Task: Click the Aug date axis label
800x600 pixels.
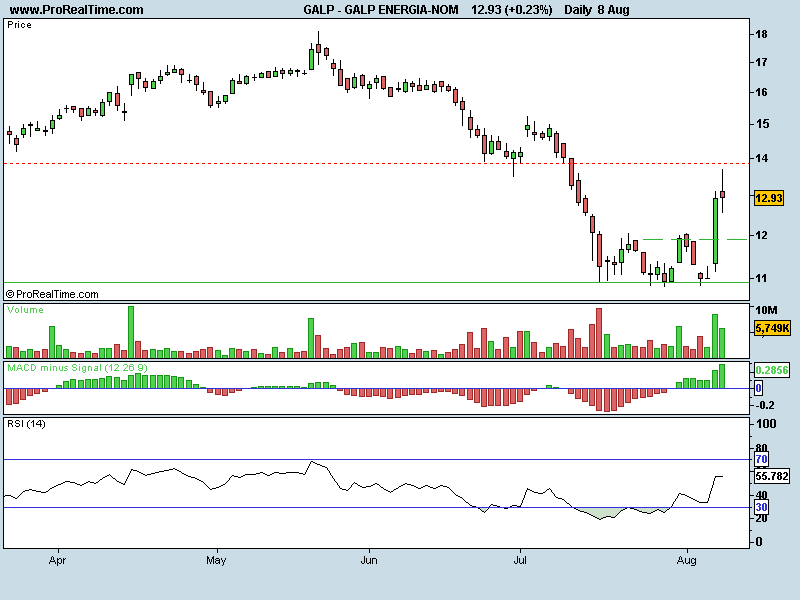Action: pos(686,560)
